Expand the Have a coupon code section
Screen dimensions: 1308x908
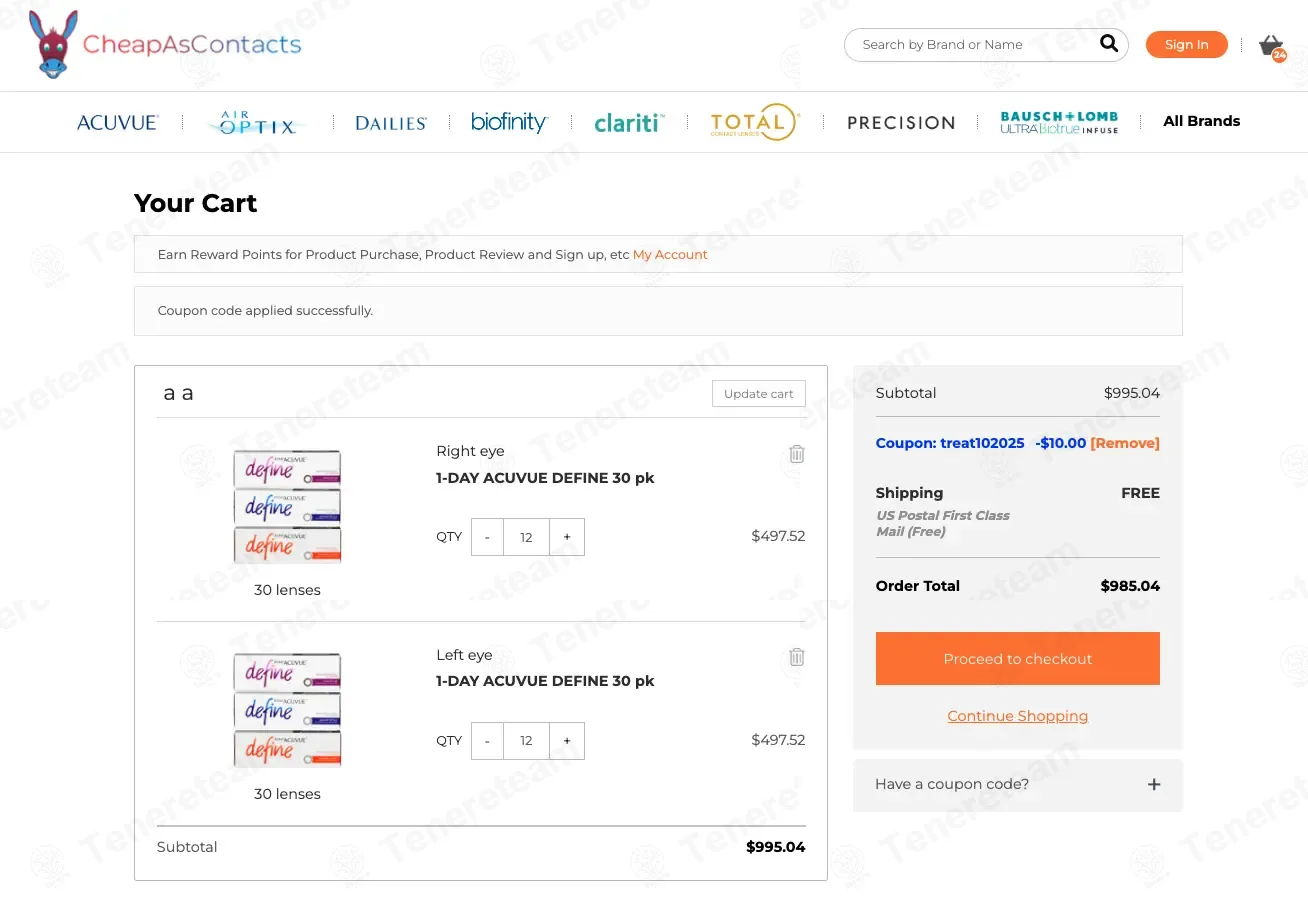[1153, 785]
